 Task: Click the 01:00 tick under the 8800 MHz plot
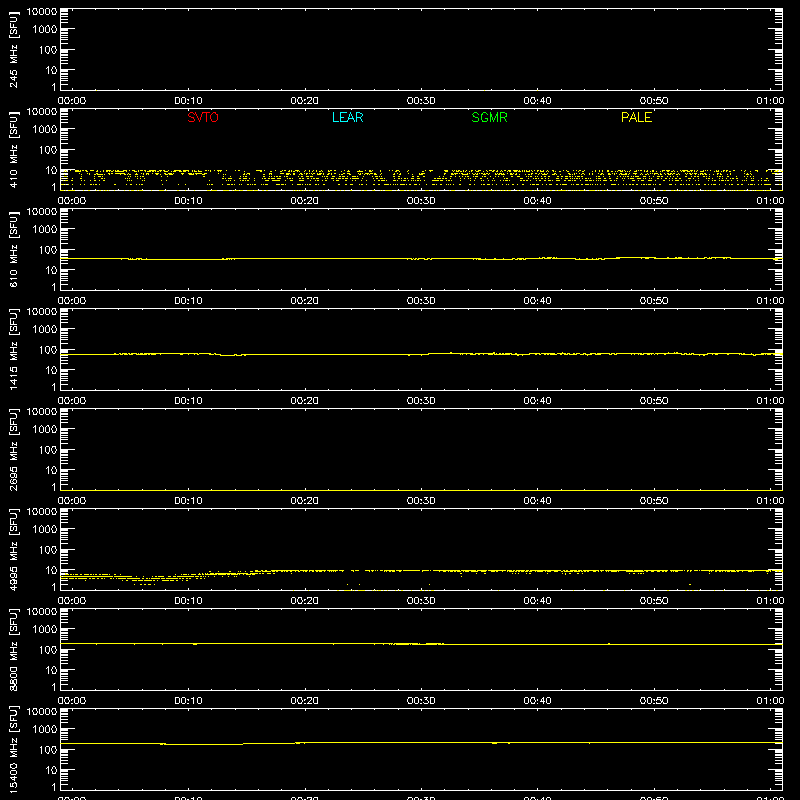tap(770, 701)
